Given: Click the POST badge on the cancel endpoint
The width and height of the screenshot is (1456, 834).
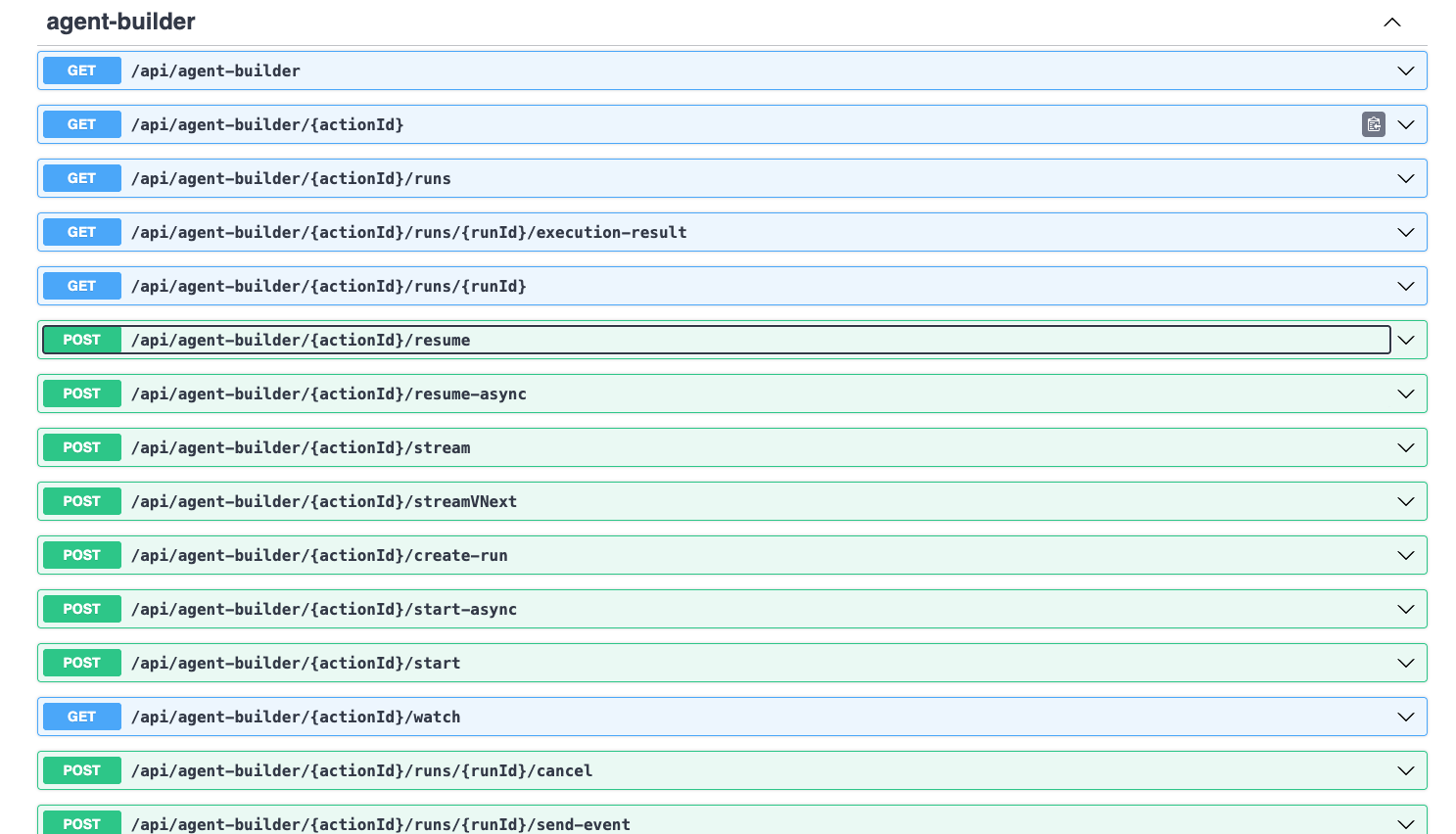Looking at the screenshot, I should 81,770.
